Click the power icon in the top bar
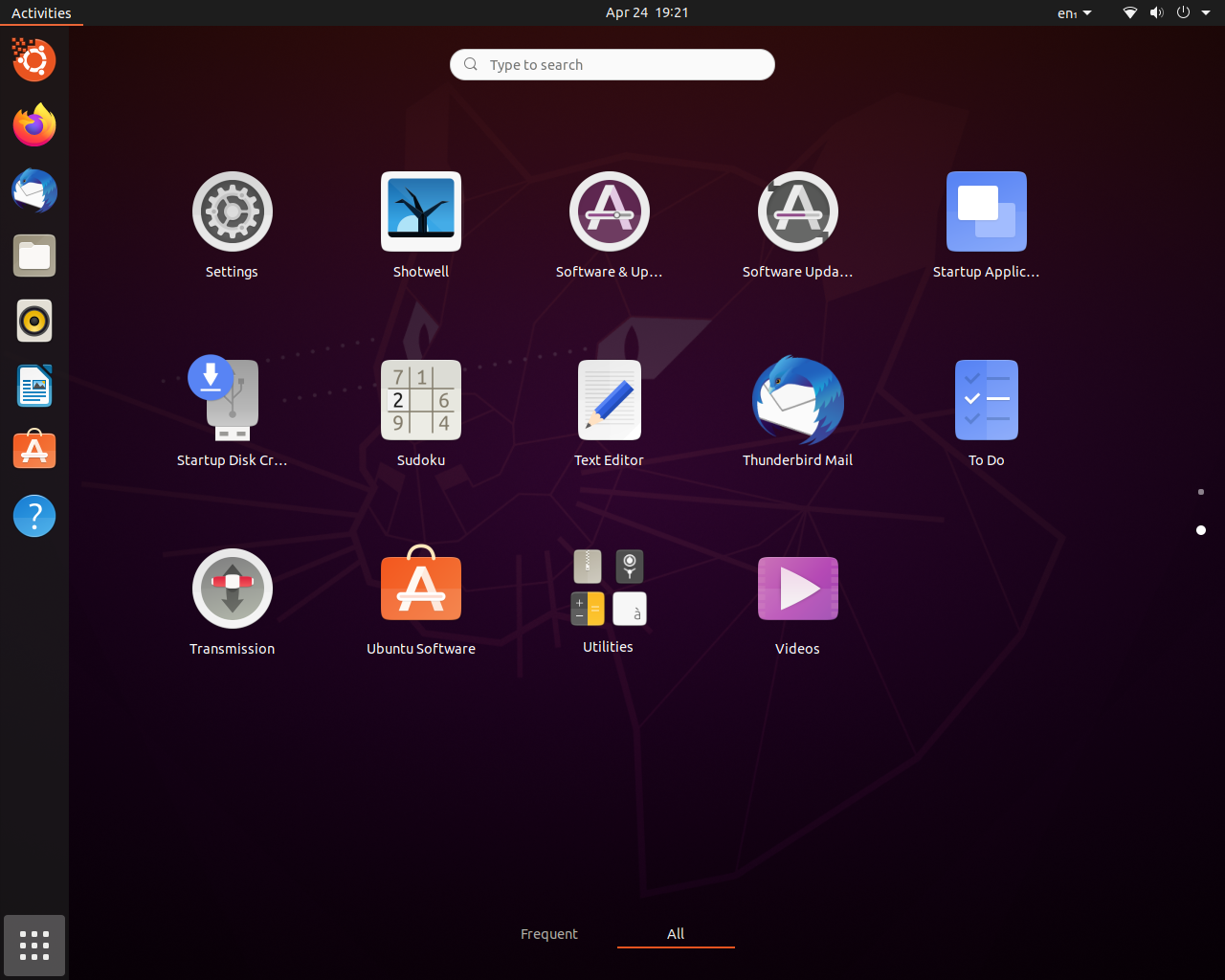The image size is (1225, 980). point(1183,12)
